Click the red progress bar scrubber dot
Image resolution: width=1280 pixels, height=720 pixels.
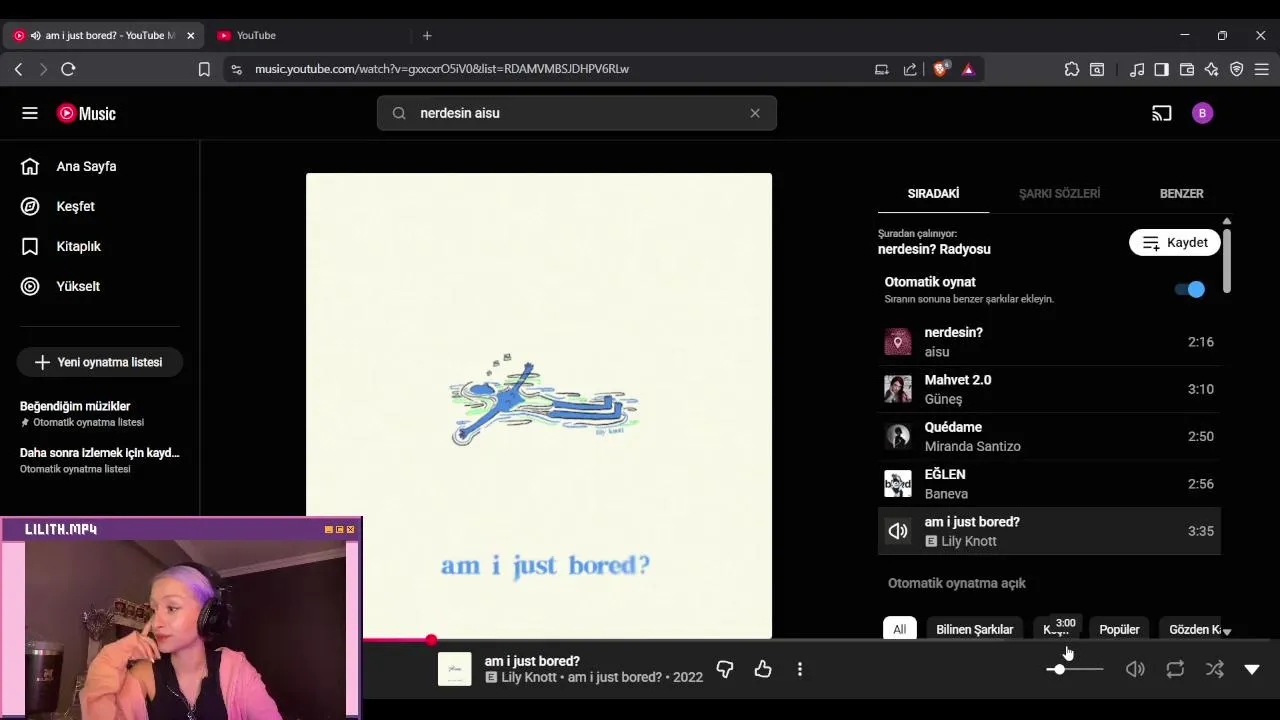tap(431, 640)
